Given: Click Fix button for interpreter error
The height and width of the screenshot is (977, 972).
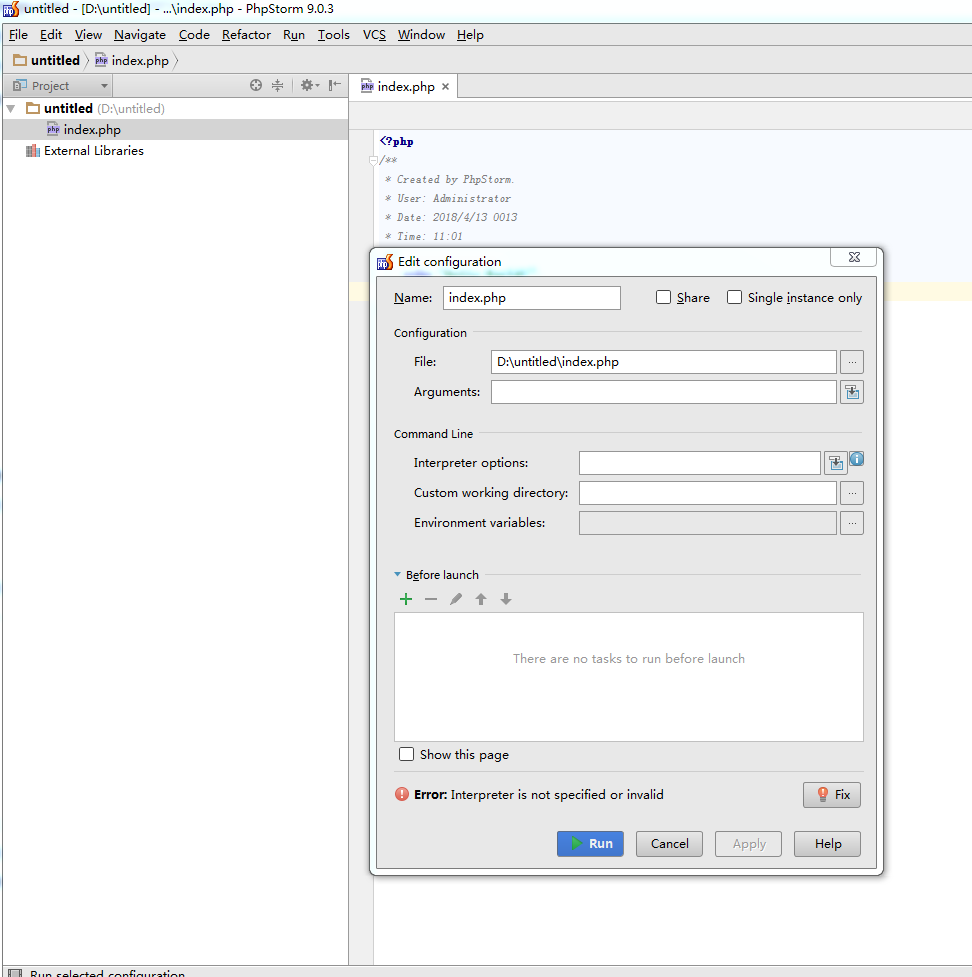Looking at the screenshot, I should [x=832, y=794].
